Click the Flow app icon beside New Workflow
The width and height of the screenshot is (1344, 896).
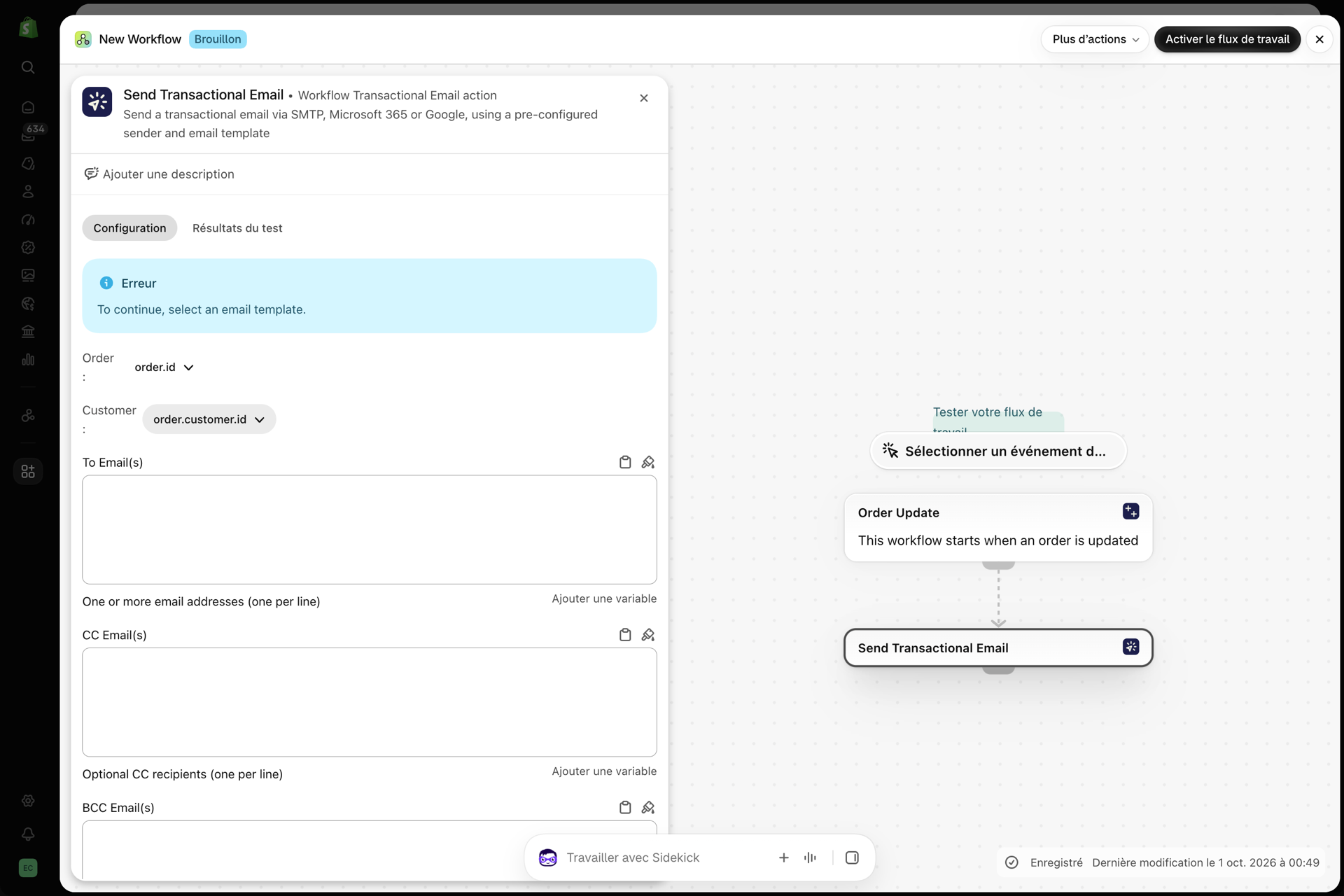[83, 39]
